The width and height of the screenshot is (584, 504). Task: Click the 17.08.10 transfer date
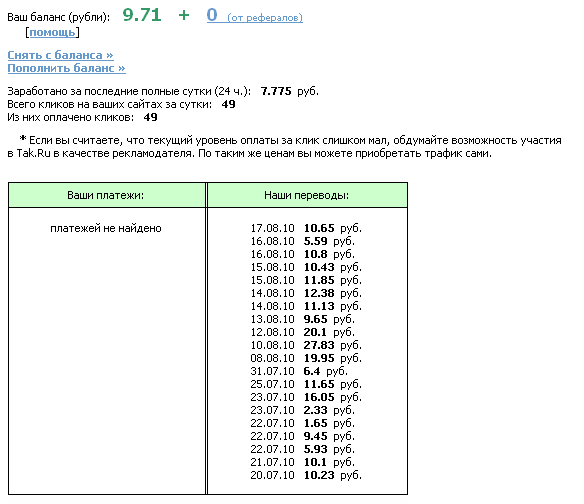coord(272,228)
